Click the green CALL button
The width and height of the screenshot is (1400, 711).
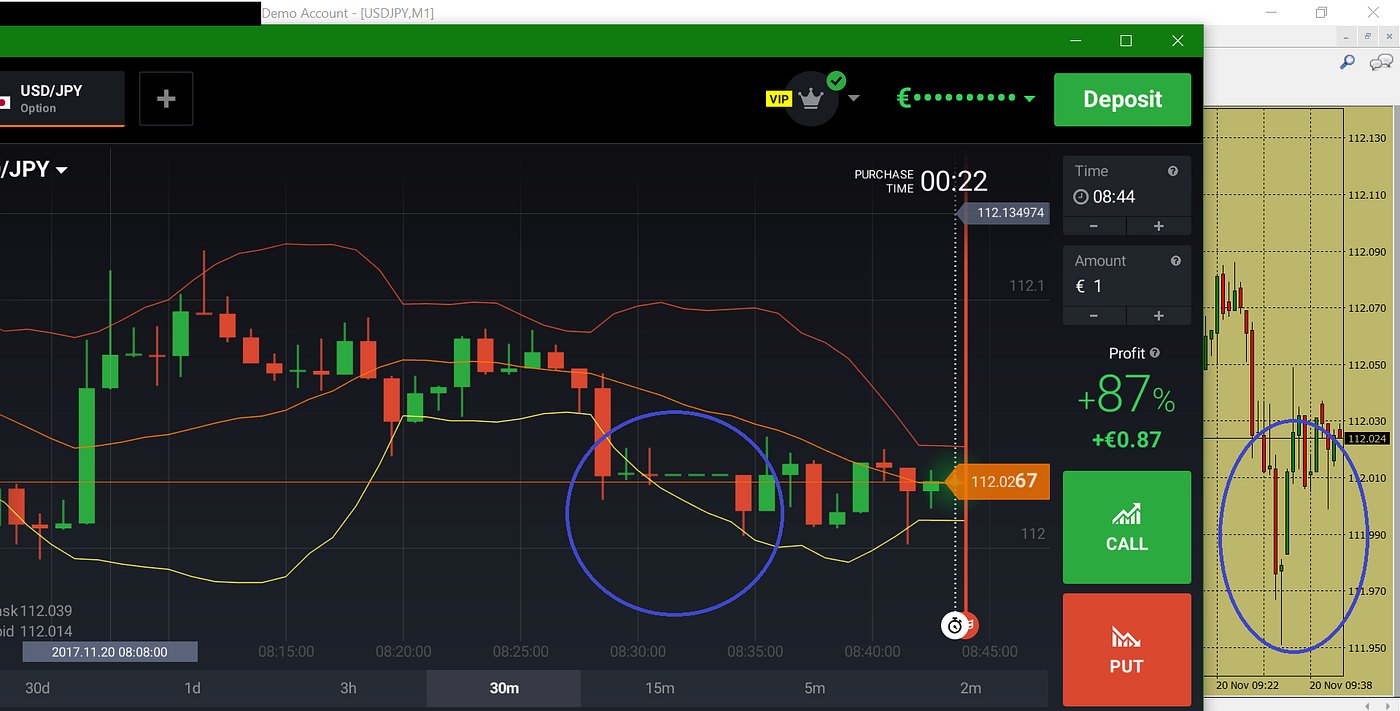tap(1127, 527)
